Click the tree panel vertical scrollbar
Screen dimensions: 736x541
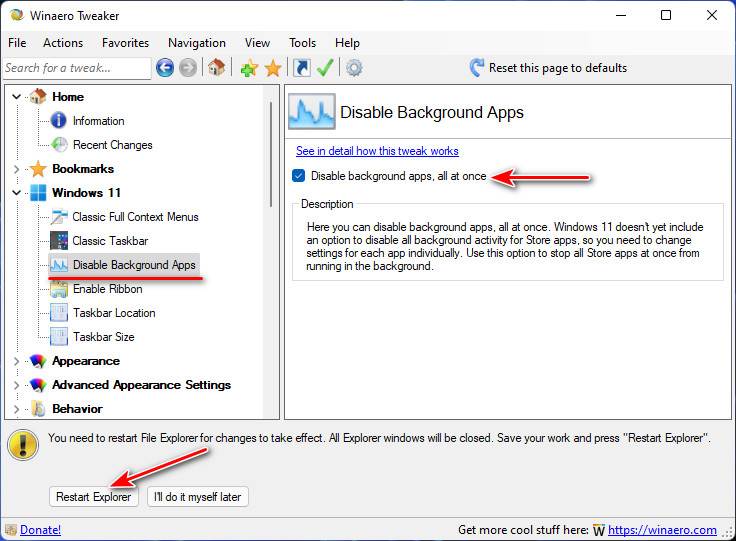271,155
